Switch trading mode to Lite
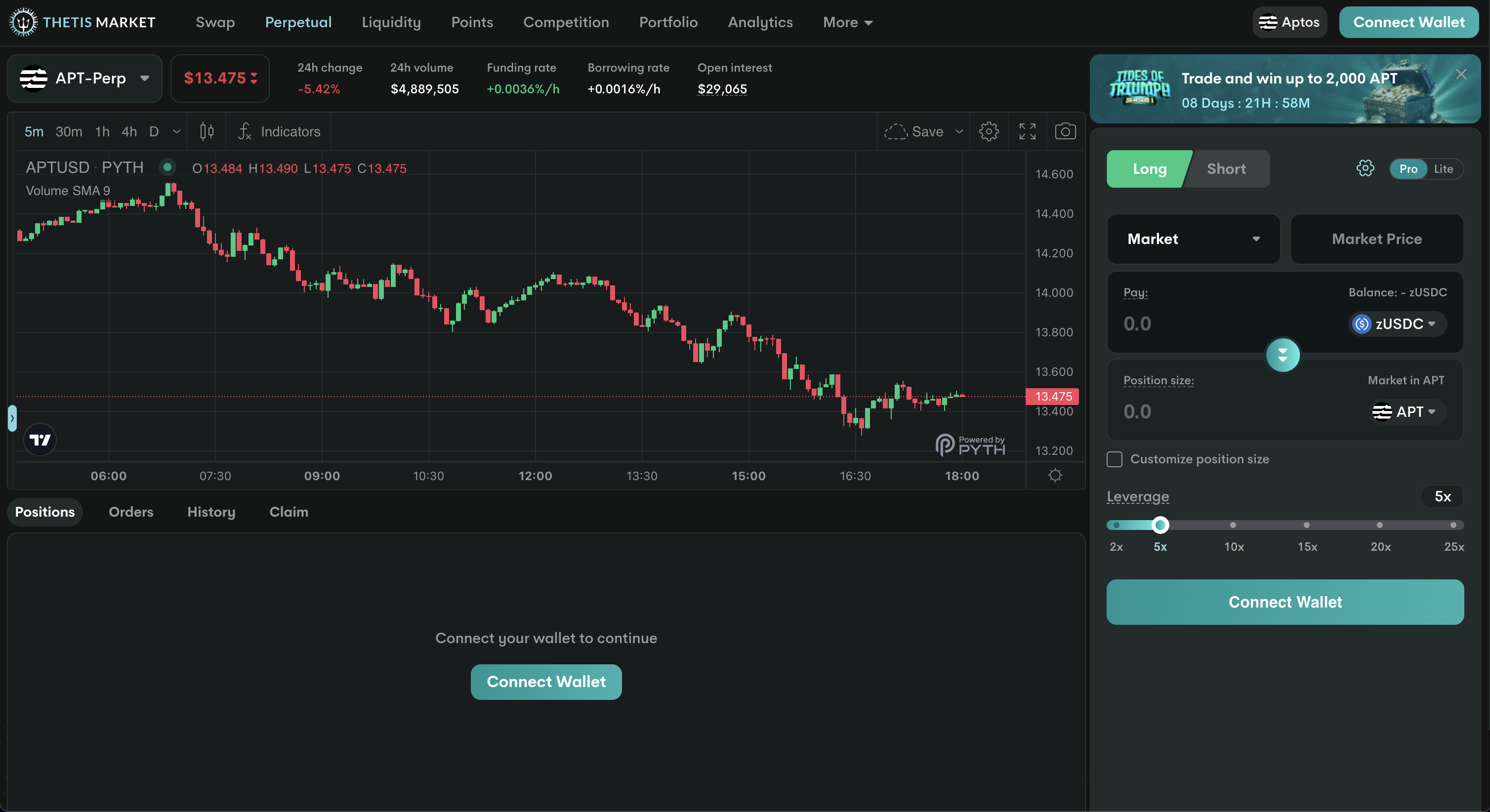This screenshot has height=812, width=1490. point(1443,169)
